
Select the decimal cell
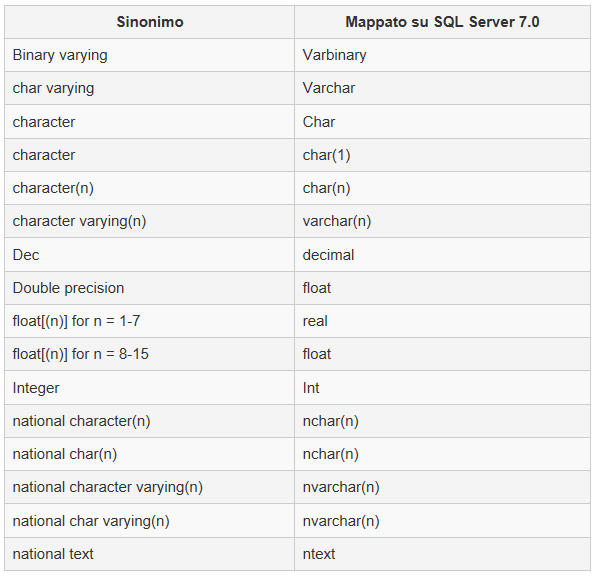tap(442, 255)
